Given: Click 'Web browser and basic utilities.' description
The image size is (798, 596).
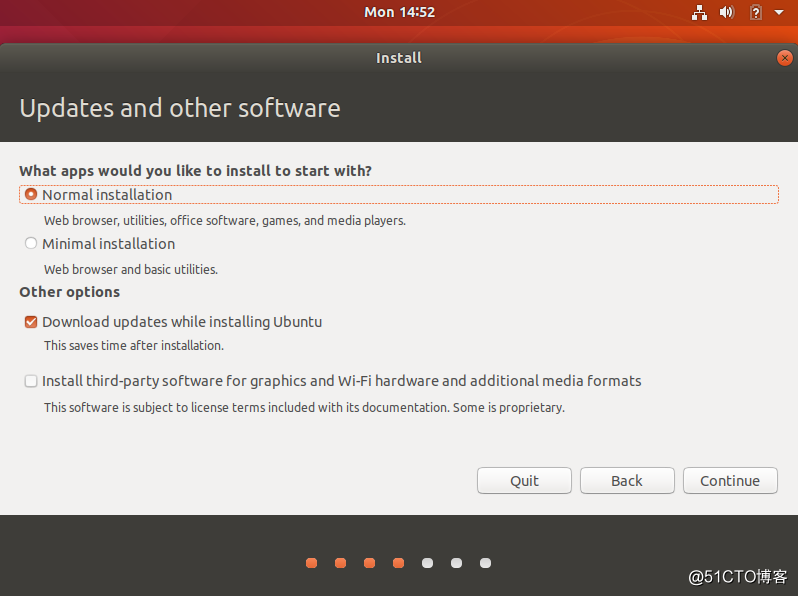Looking at the screenshot, I should 131,269.
